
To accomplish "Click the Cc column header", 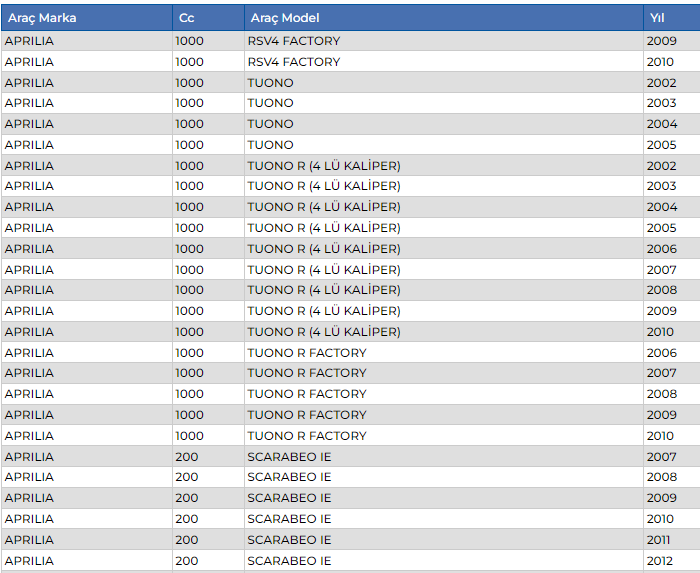I will (x=186, y=18).
